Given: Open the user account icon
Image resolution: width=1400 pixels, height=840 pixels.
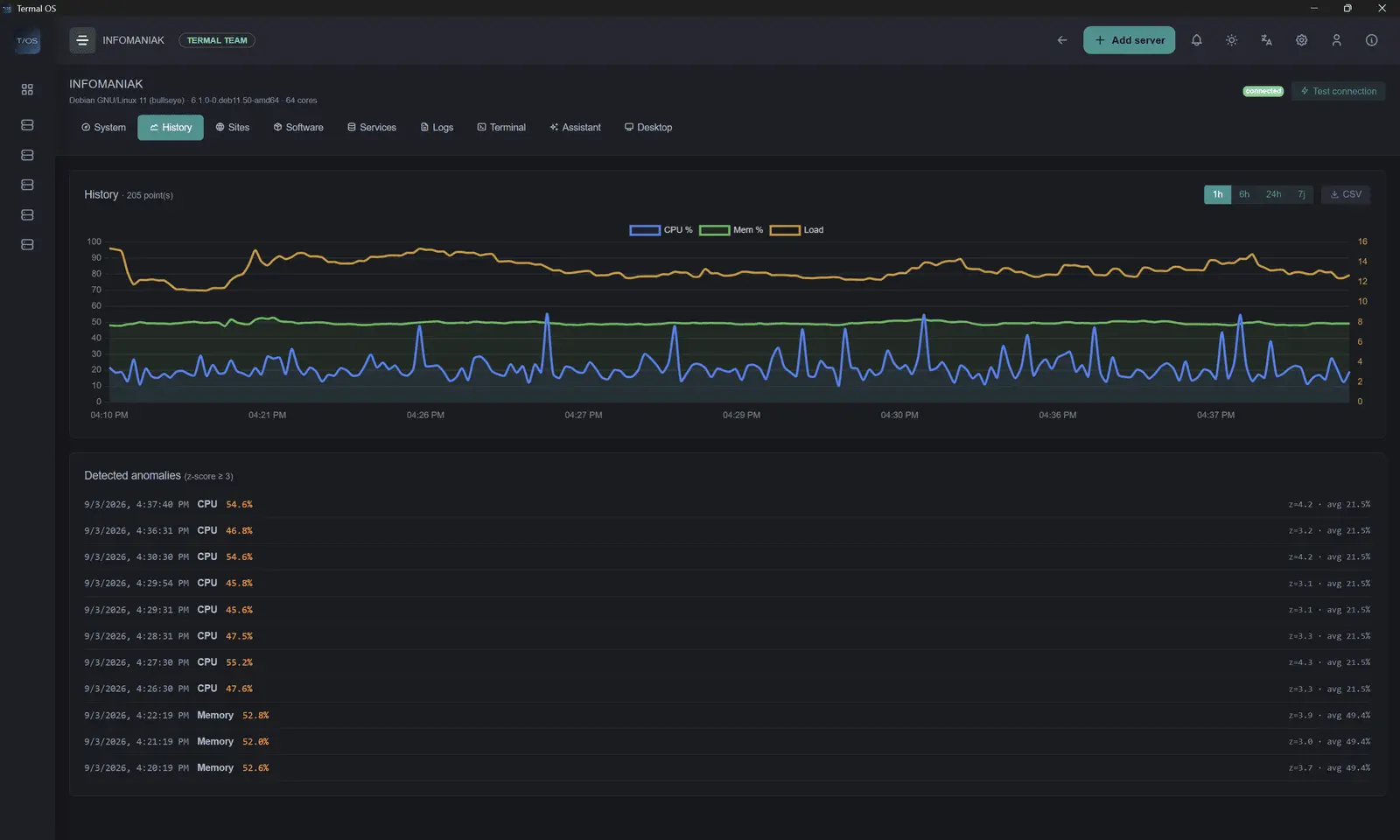Looking at the screenshot, I should [1336, 40].
